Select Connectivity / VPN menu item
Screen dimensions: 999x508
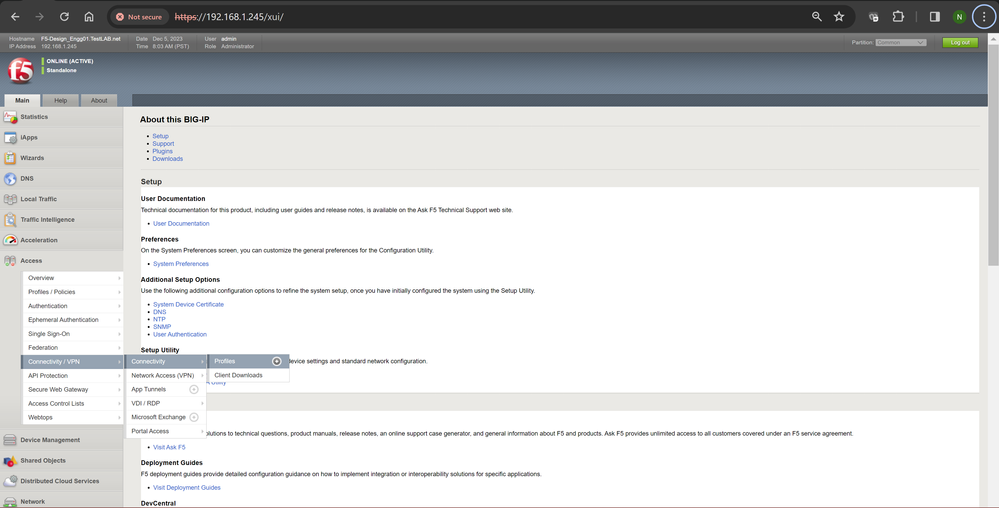point(73,361)
